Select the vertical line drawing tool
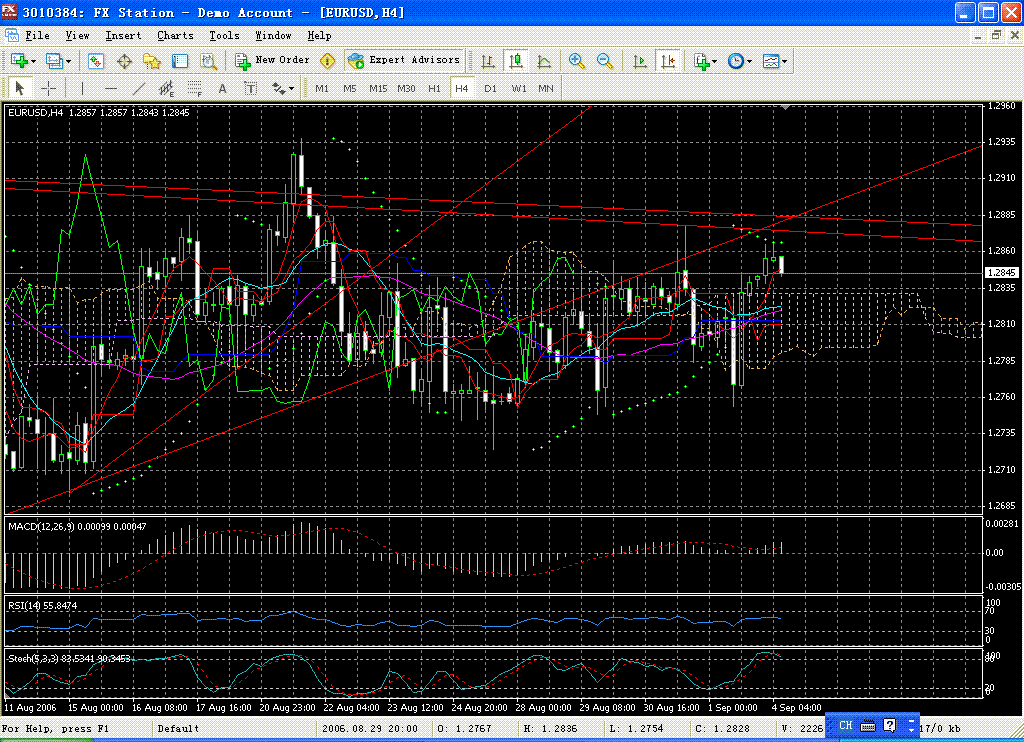This screenshot has width=1024, height=742. click(x=83, y=88)
